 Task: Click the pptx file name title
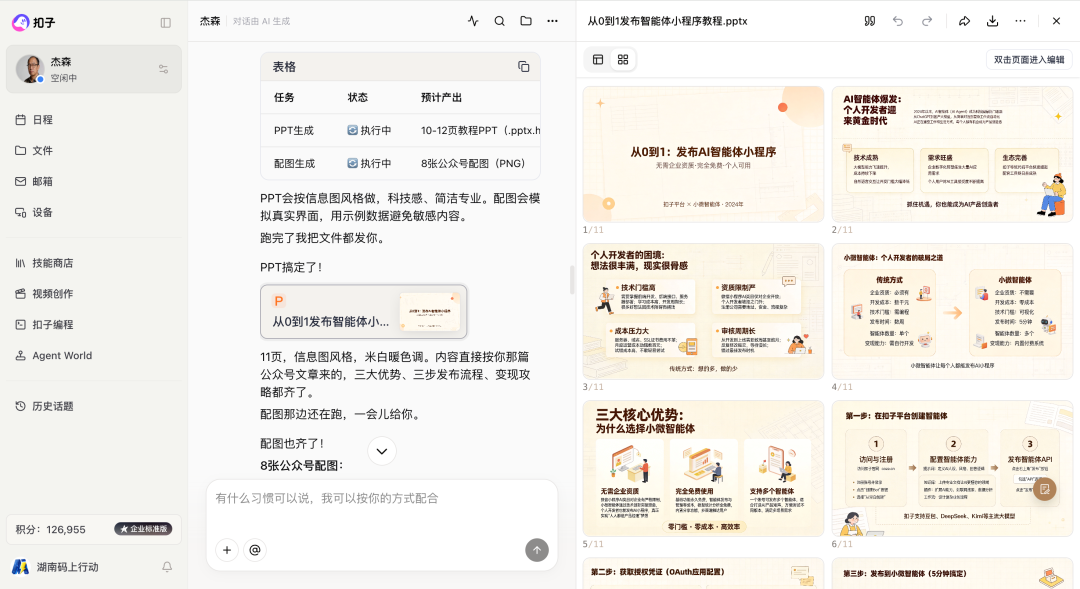click(x=667, y=21)
